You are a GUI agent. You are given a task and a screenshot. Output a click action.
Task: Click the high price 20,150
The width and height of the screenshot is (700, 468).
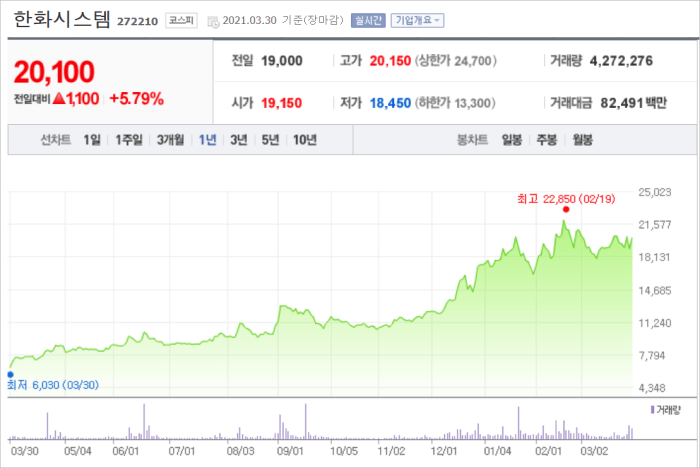[390, 61]
